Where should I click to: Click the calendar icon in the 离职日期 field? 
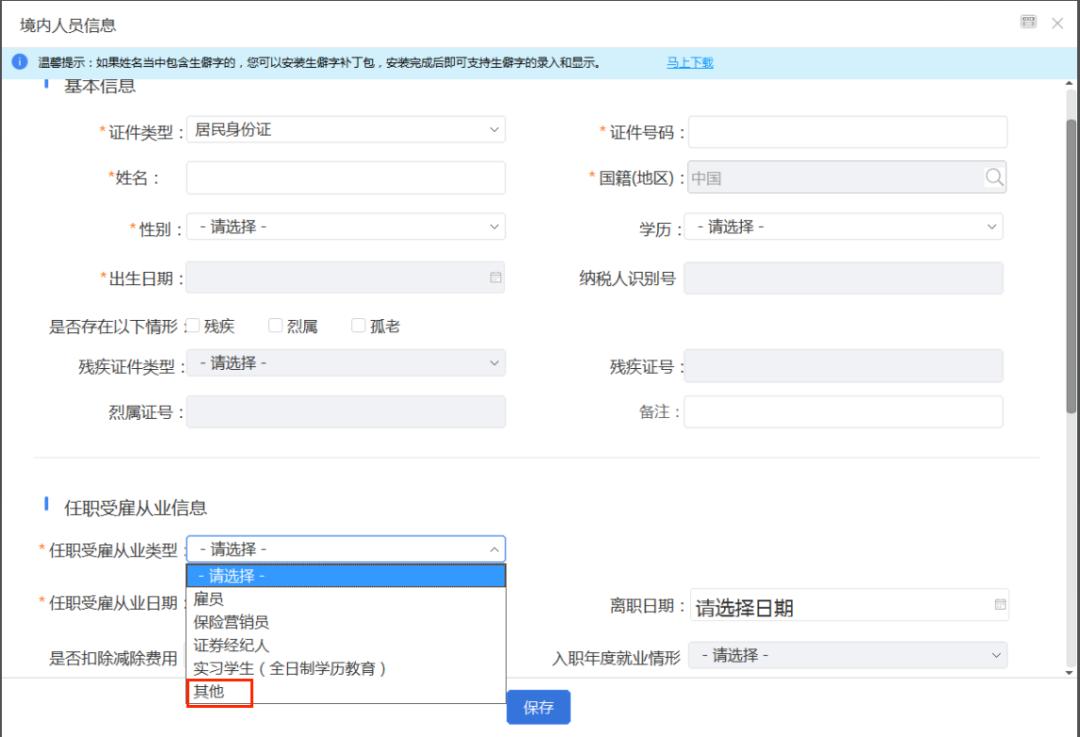999,605
